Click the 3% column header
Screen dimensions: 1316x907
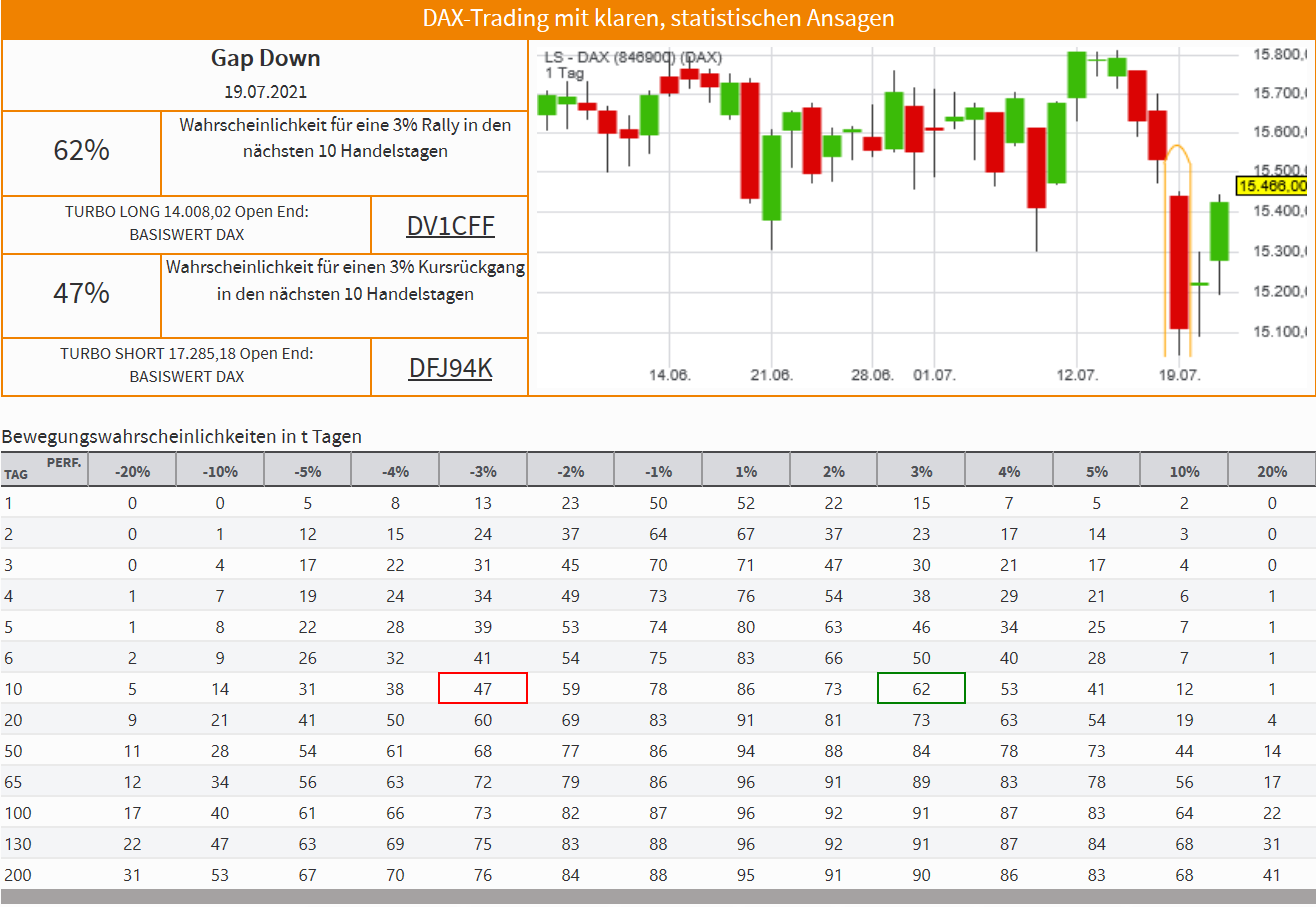[x=921, y=471]
